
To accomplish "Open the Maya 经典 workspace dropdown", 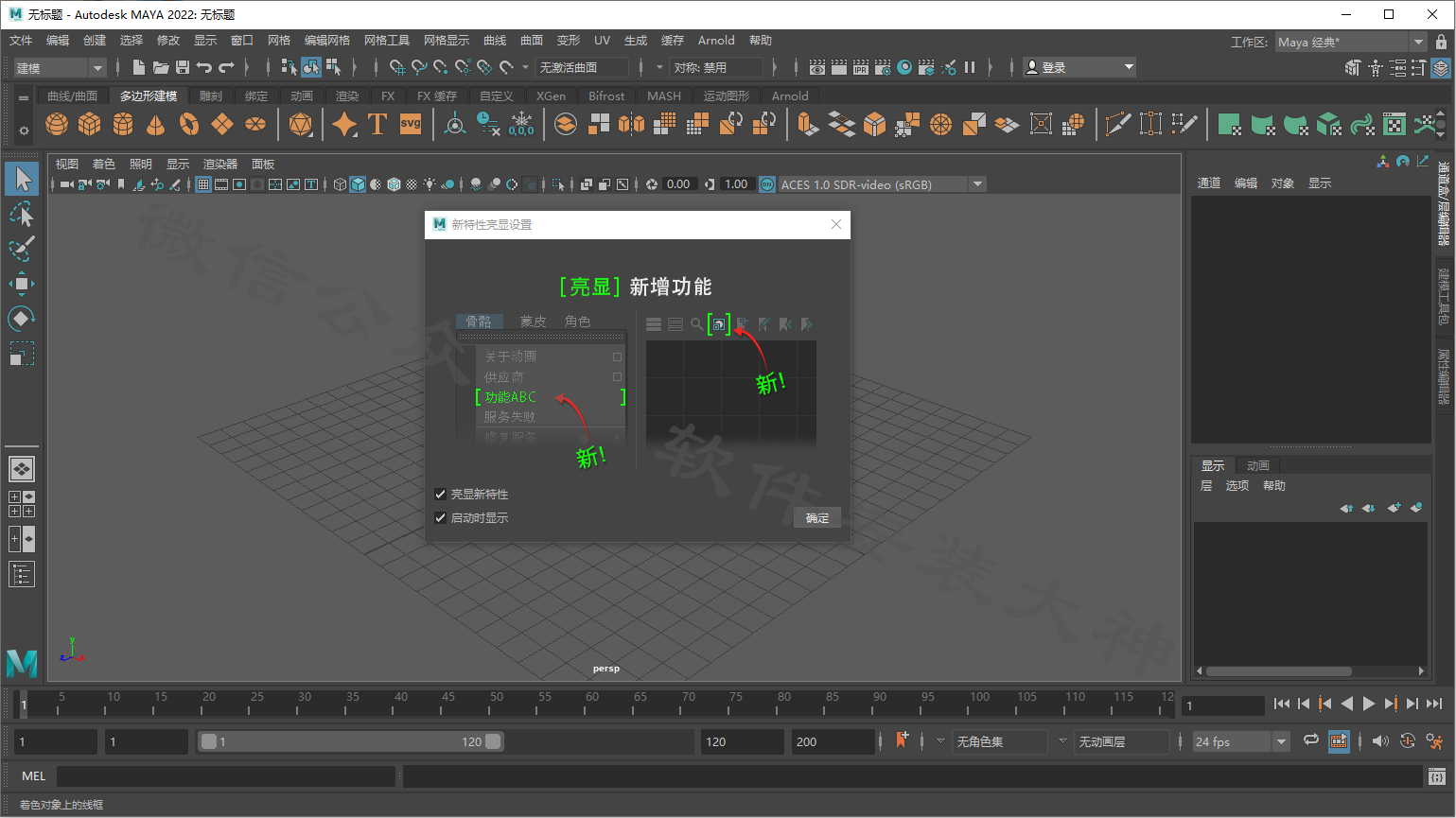I will [x=1350, y=42].
